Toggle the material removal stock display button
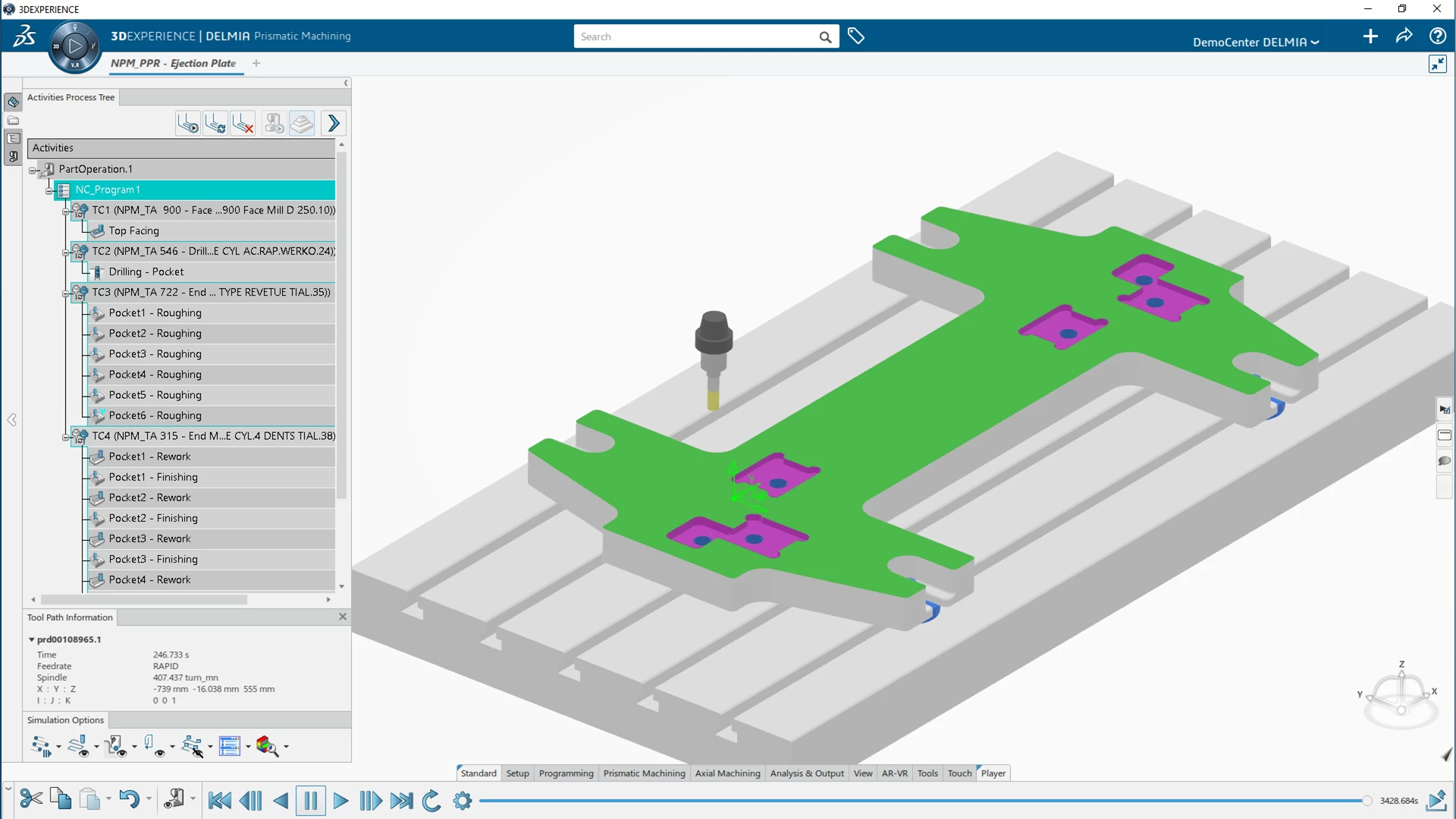The image size is (1456, 819). (x=302, y=123)
